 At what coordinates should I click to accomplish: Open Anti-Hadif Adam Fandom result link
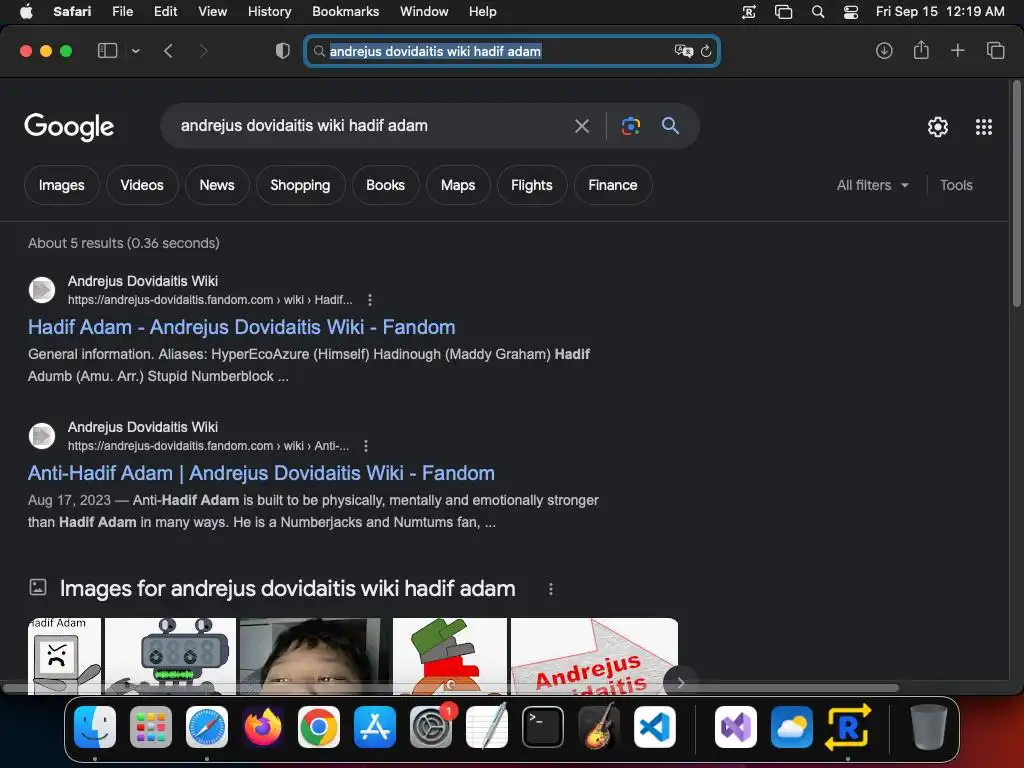click(x=261, y=473)
